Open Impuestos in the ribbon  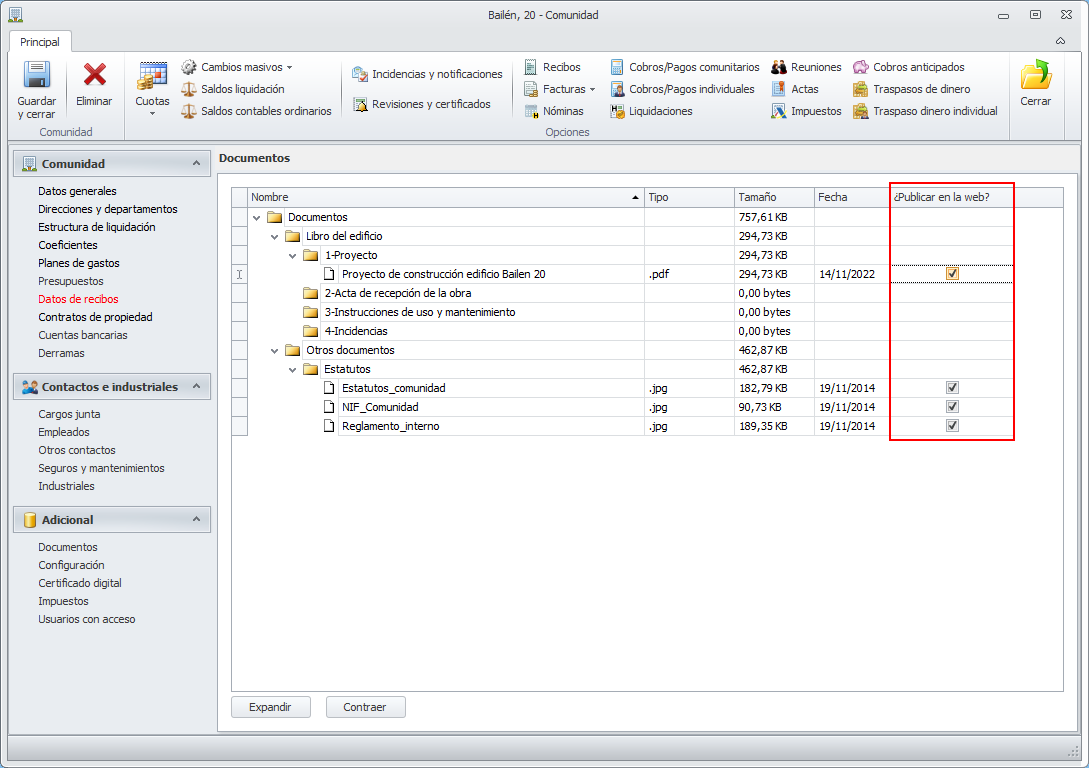point(806,111)
